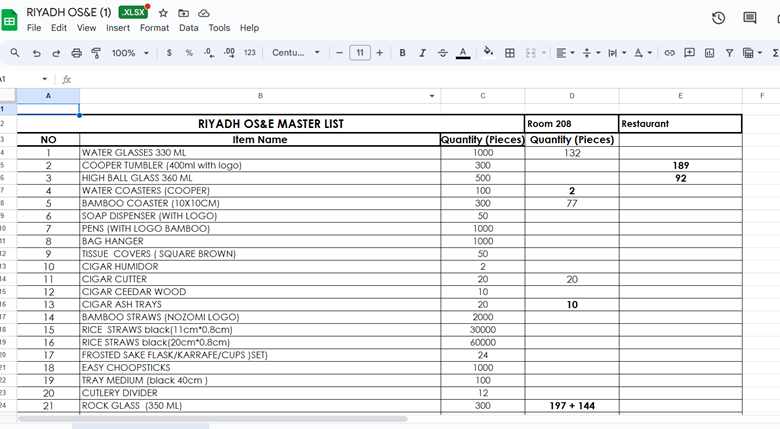Screen dimensions: 780x429
Task: Toggle italic formatting
Action: (x=422, y=53)
